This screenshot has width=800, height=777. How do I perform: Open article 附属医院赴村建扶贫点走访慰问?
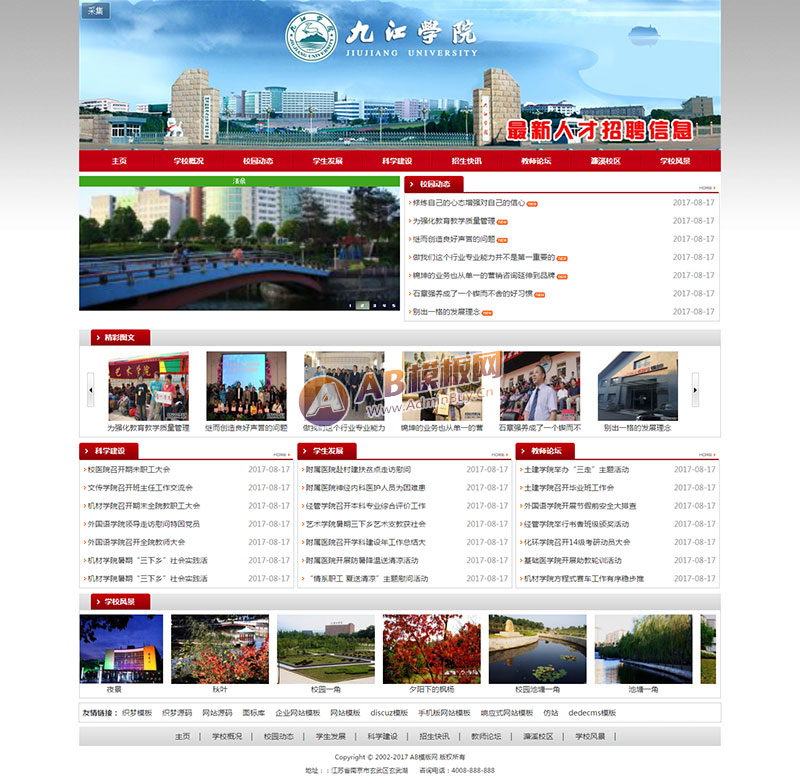[358, 469]
